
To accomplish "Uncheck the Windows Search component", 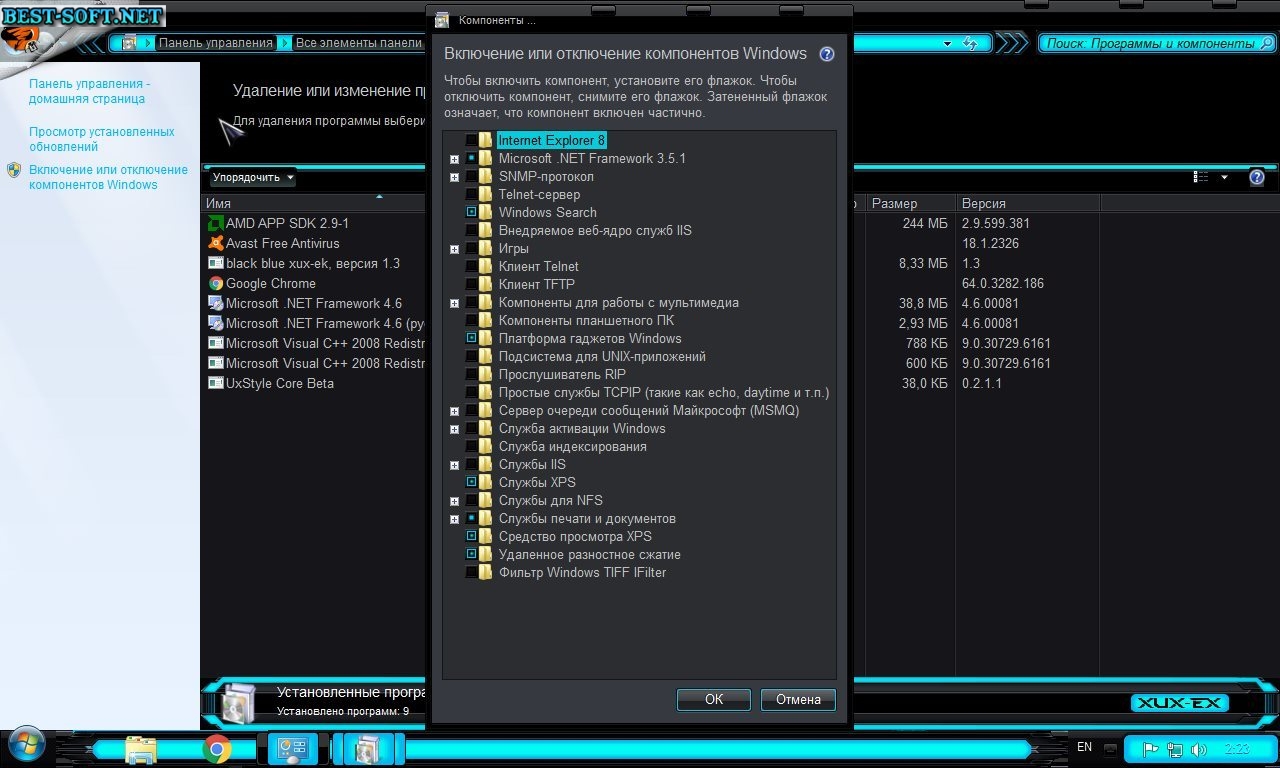I will (x=471, y=212).
